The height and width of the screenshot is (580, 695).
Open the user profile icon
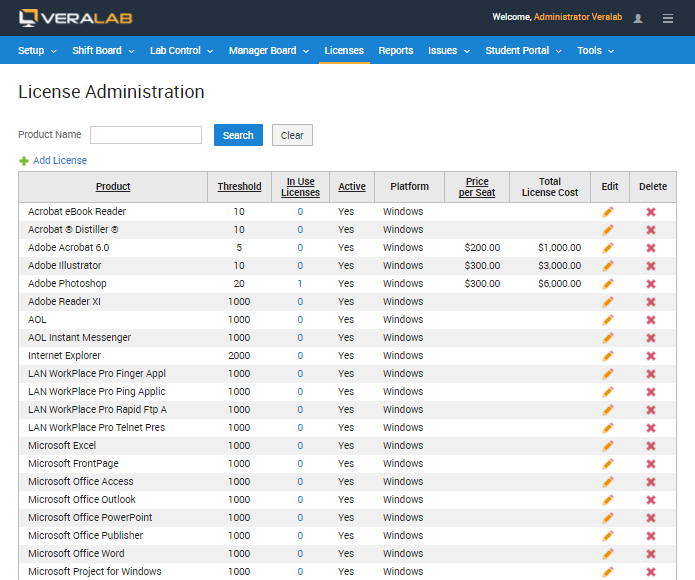(638, 18)
